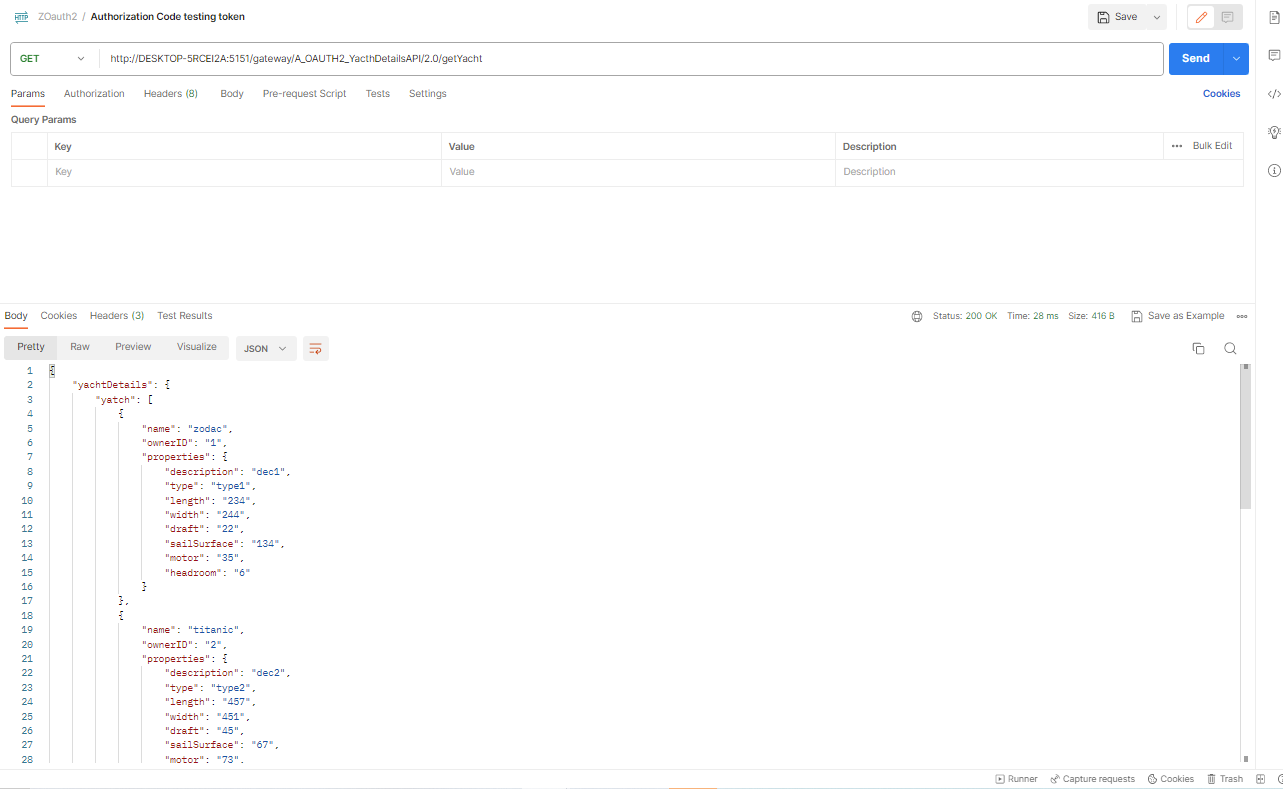Click the Save floppy disk icon

1103,17
